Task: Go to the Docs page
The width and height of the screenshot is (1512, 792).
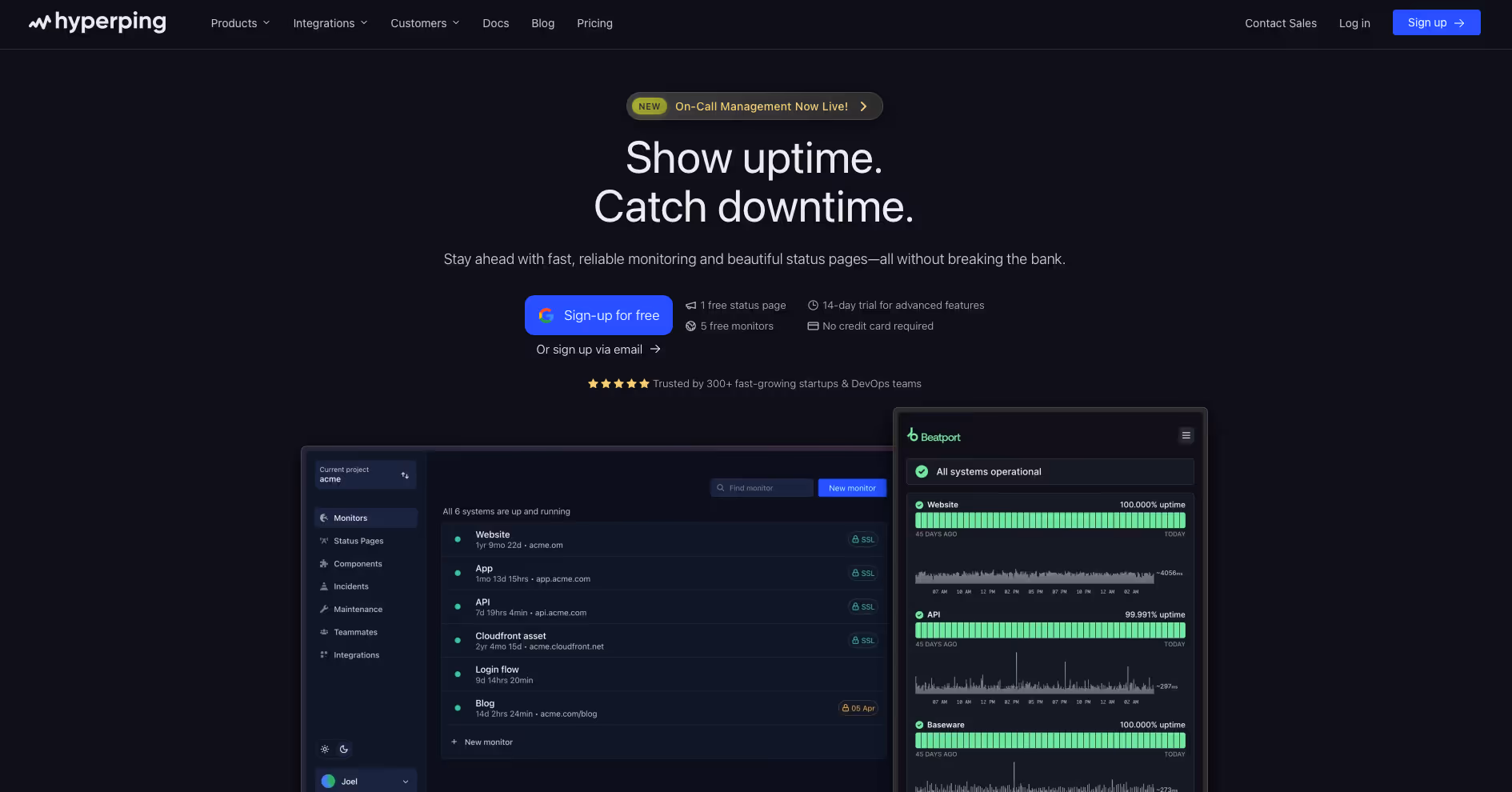Action: tap(496, 23)
